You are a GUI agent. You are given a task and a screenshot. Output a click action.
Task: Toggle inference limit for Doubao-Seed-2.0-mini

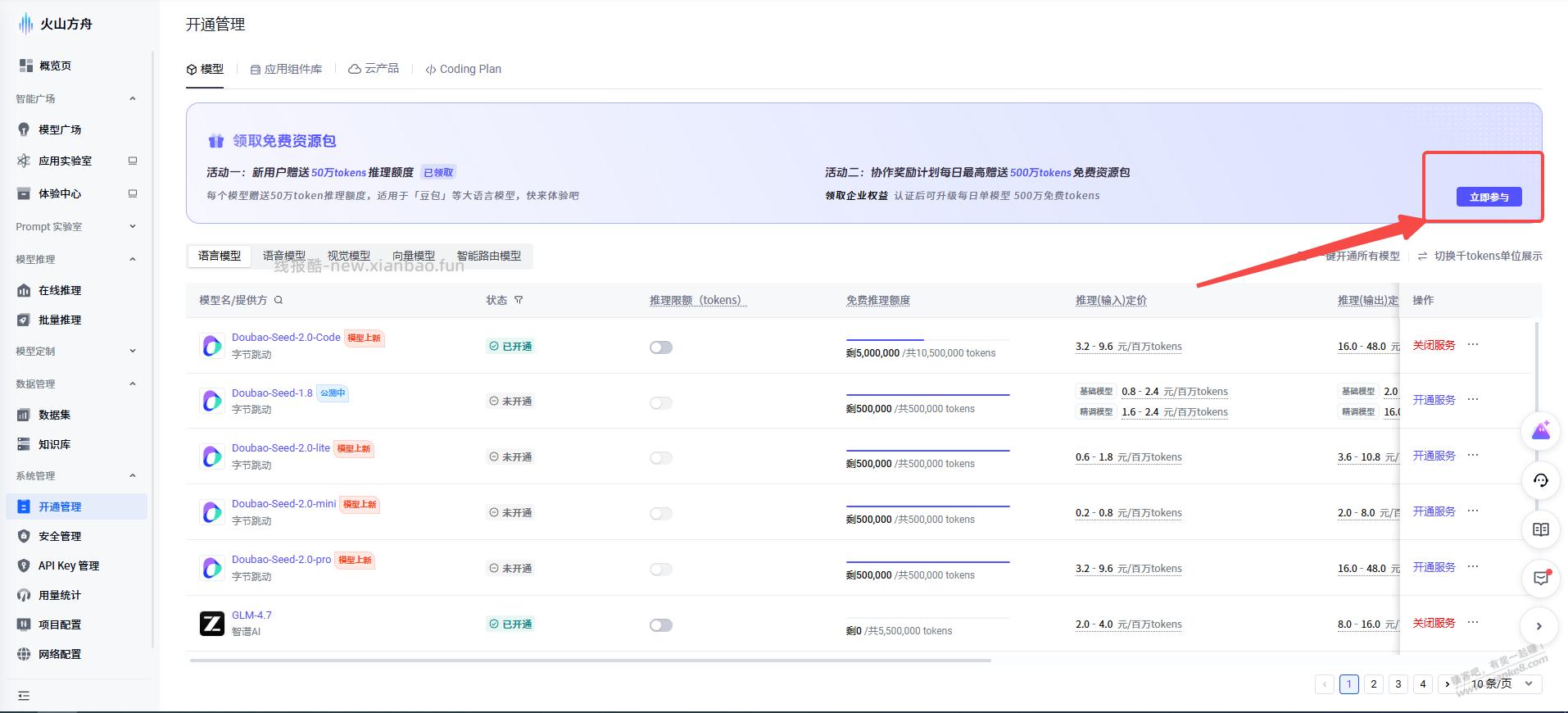[661, 514]
